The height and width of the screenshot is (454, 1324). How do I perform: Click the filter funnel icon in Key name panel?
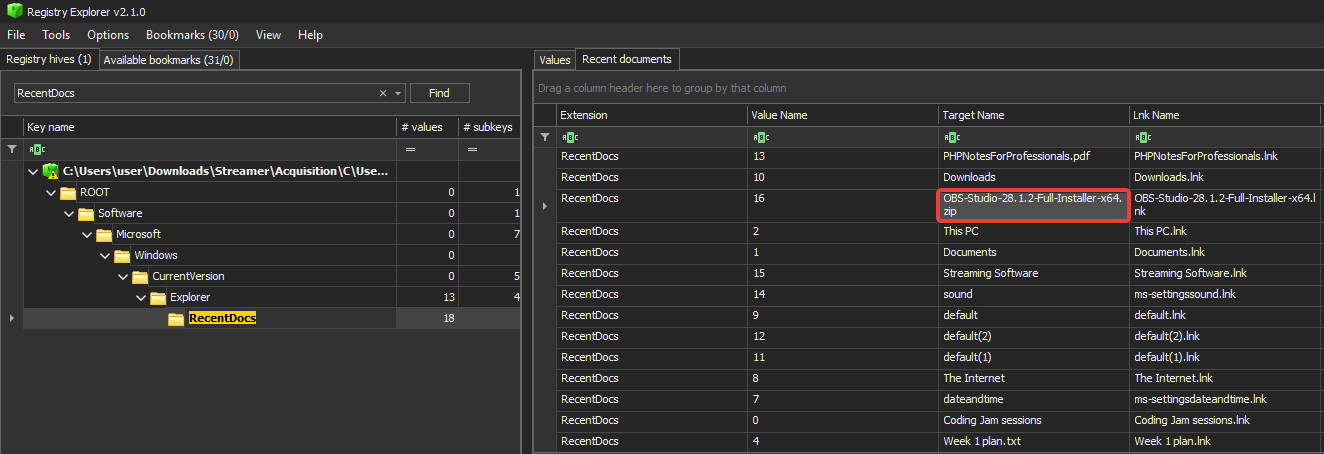pos(12,149)
